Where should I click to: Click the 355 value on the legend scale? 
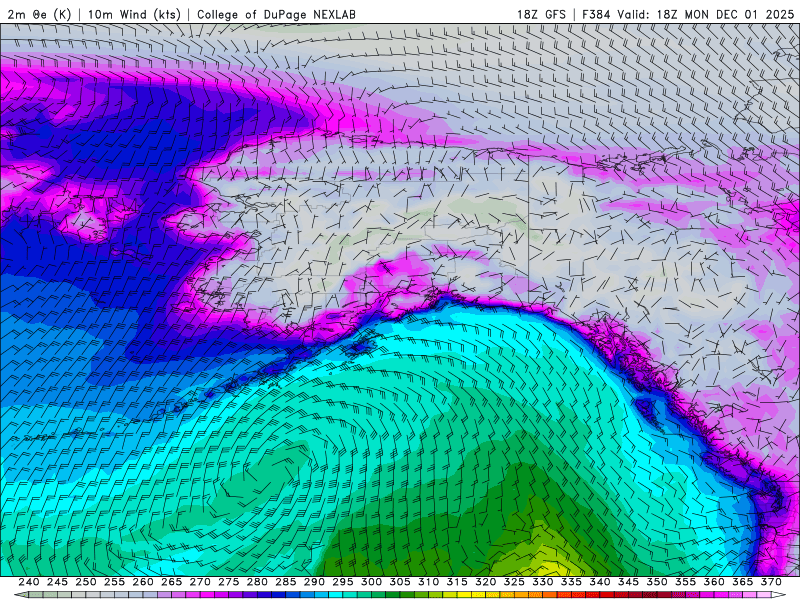point(686,582)
